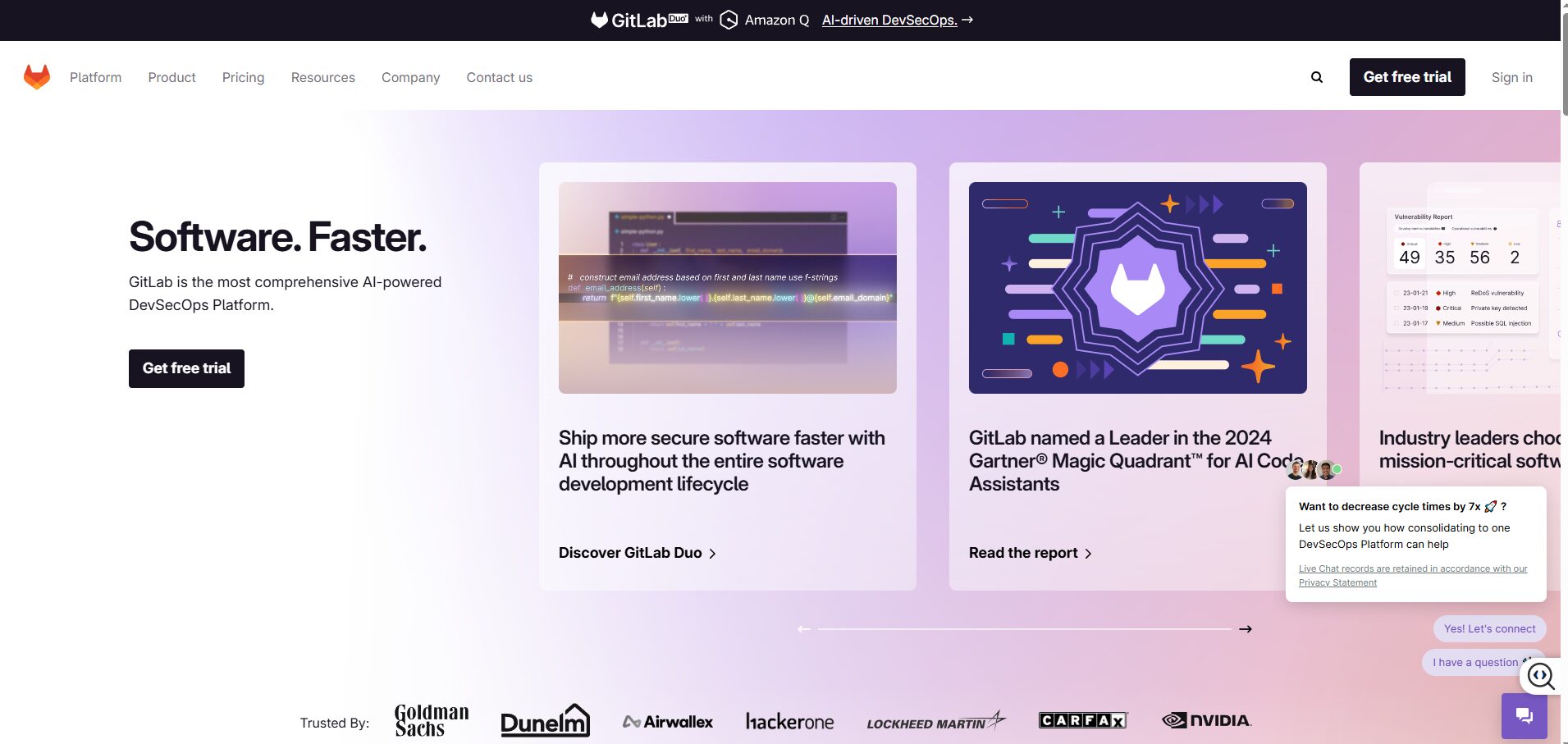The width and height of the screenshot is (1568, 744).
Task: Open the Platform menu
Action: (95, 76)
